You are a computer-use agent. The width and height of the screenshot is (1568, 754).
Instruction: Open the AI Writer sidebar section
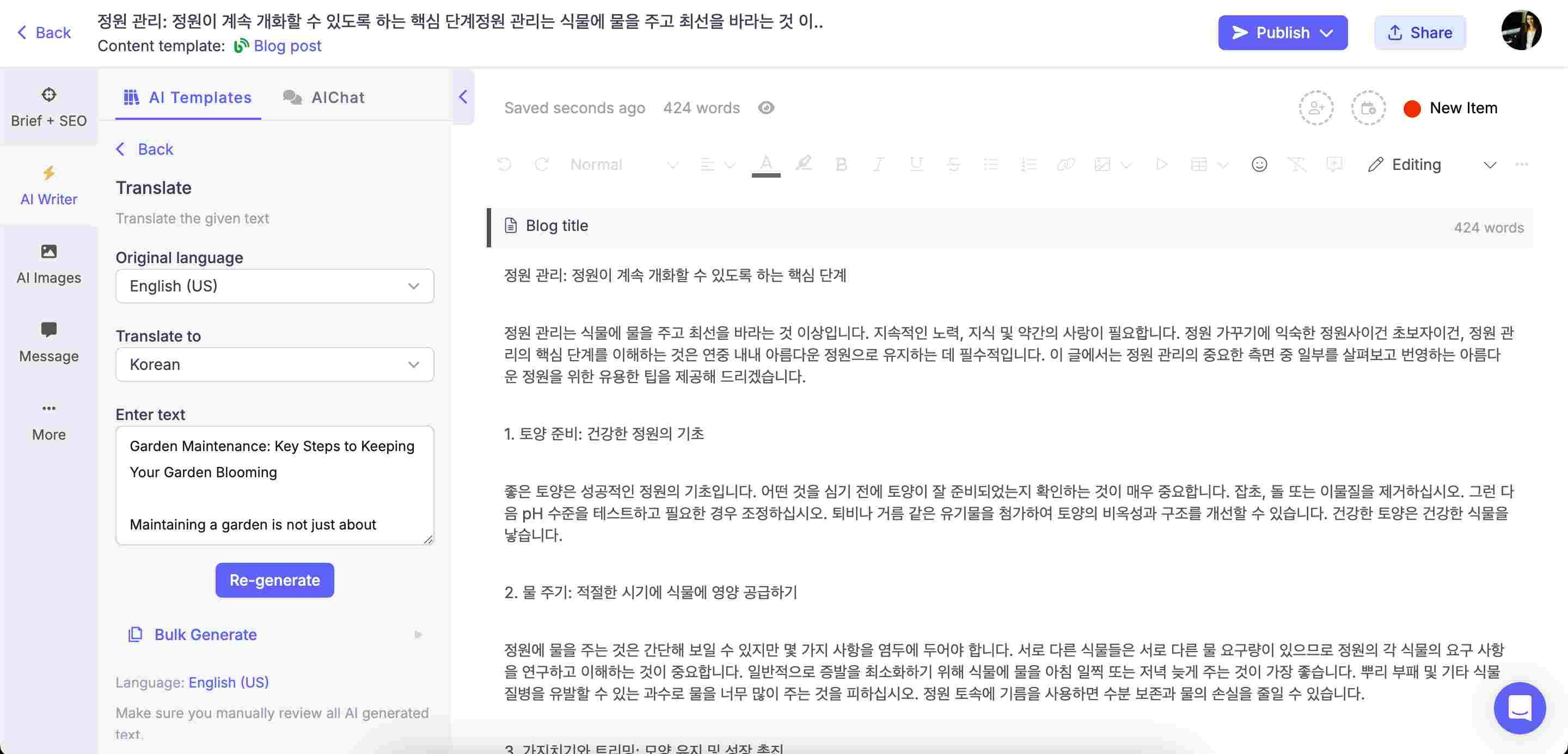click(48, 186)
